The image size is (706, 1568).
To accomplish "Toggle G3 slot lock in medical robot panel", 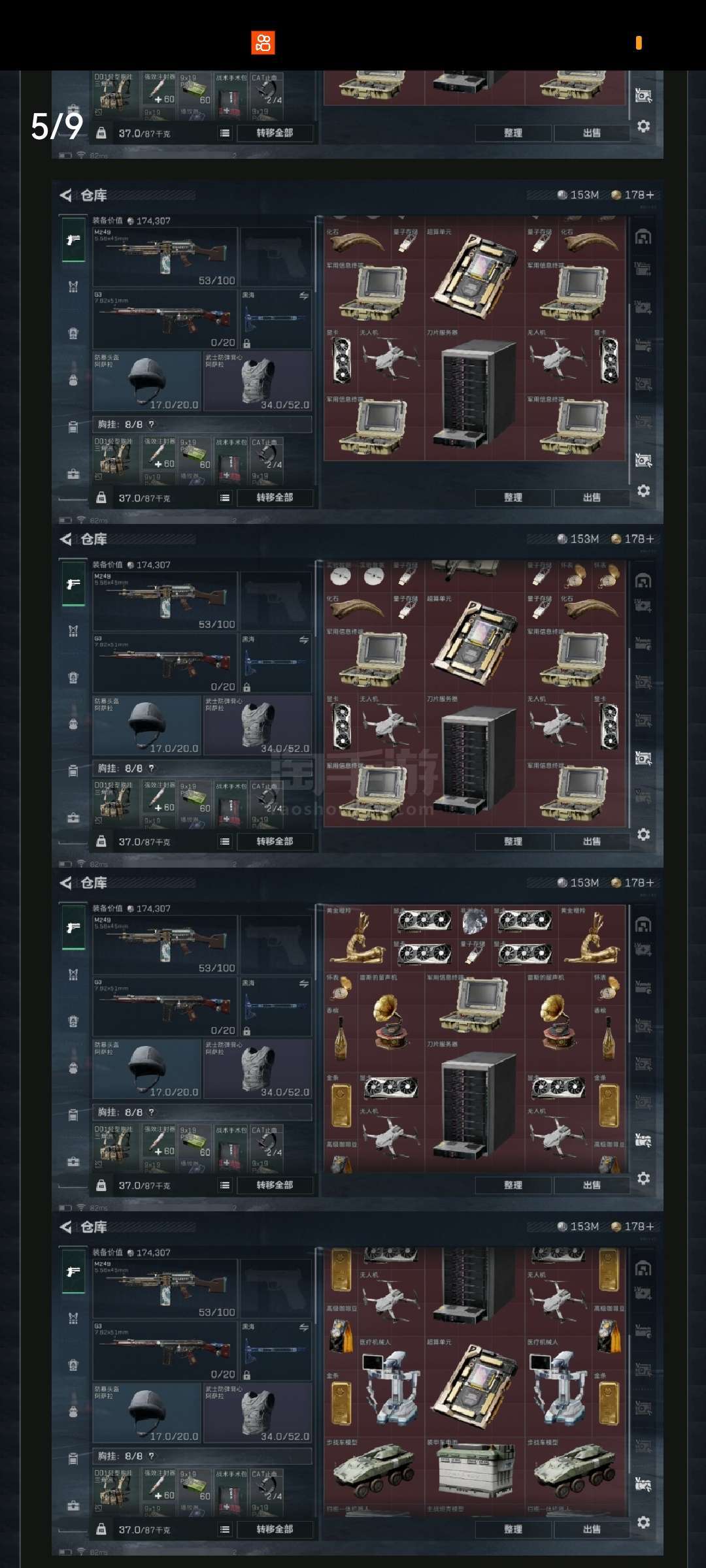I will pyautogui.click(x=246, y=1375).
